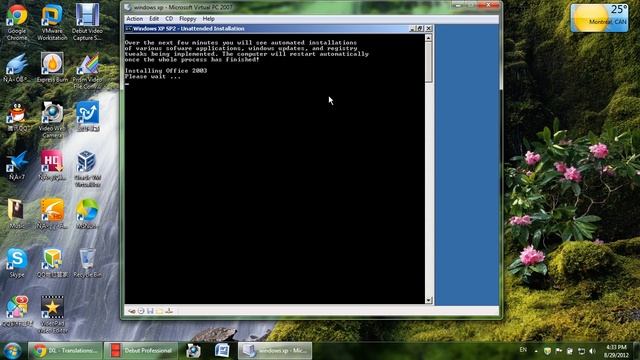Select the blue bird icon beside Express Burn
Viewport: 640px width, 360px height.
coord(16,67)
